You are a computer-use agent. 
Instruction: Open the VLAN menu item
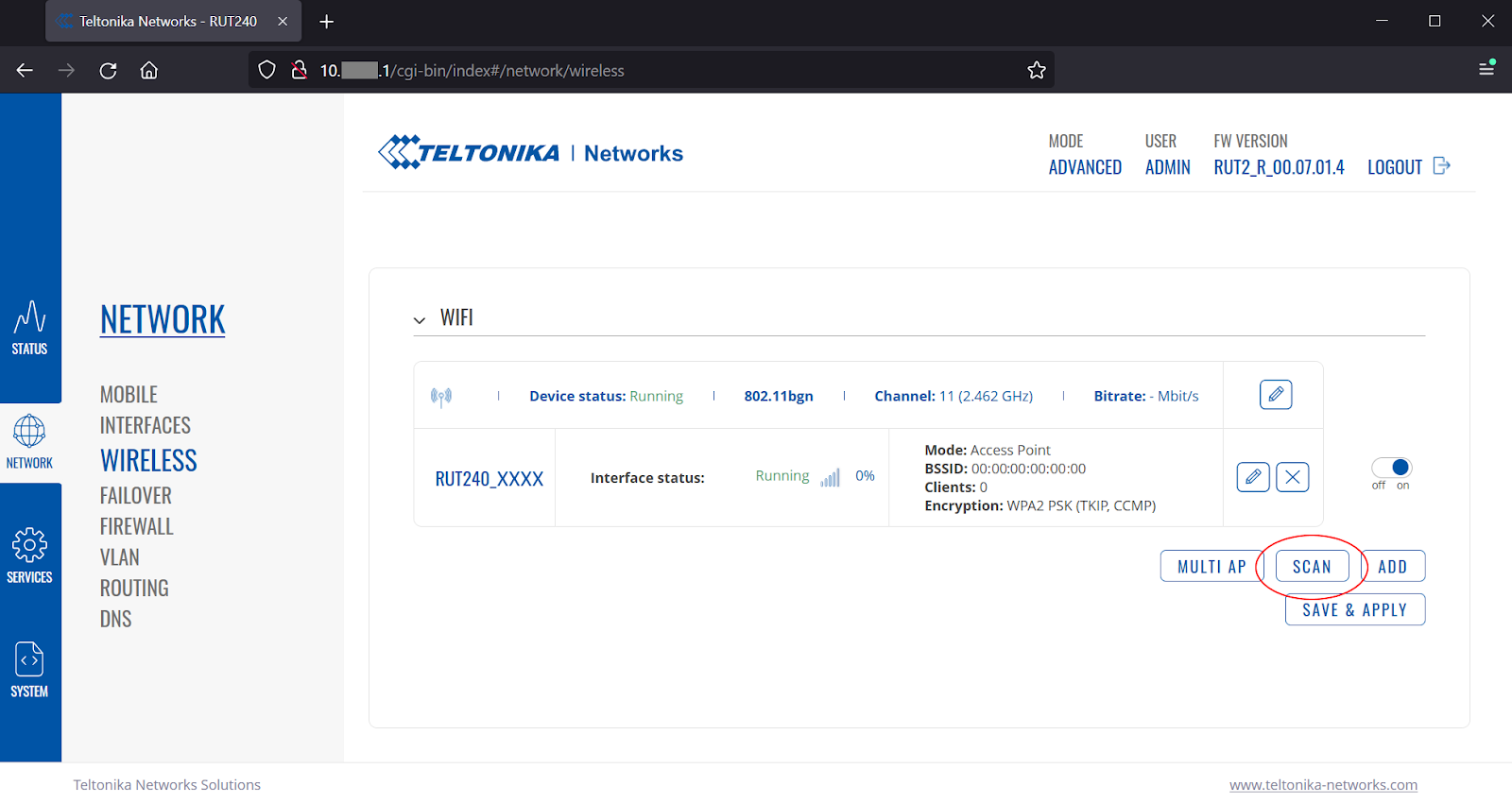coord(120,557)
